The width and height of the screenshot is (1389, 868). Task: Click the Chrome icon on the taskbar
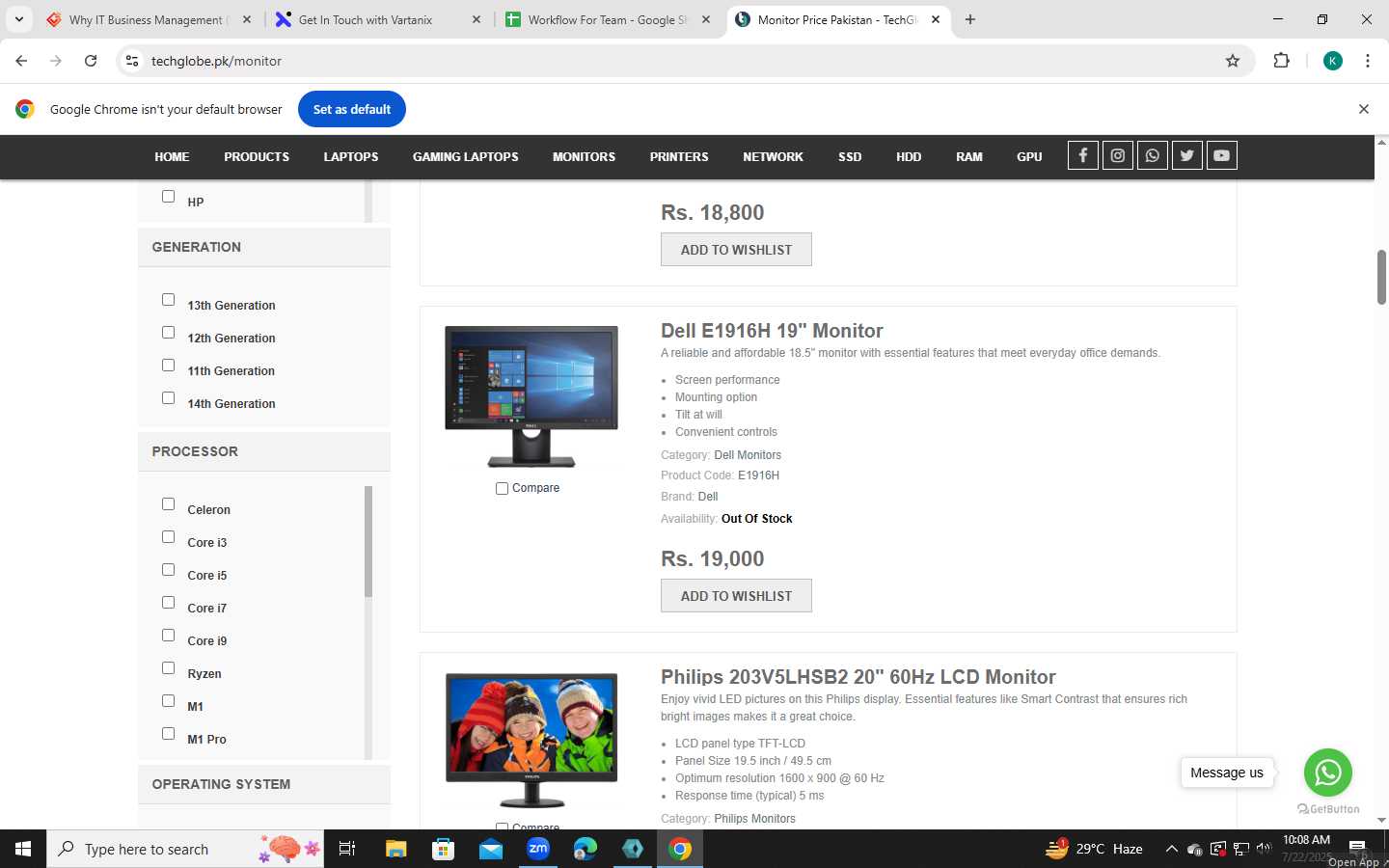[680, 849]
